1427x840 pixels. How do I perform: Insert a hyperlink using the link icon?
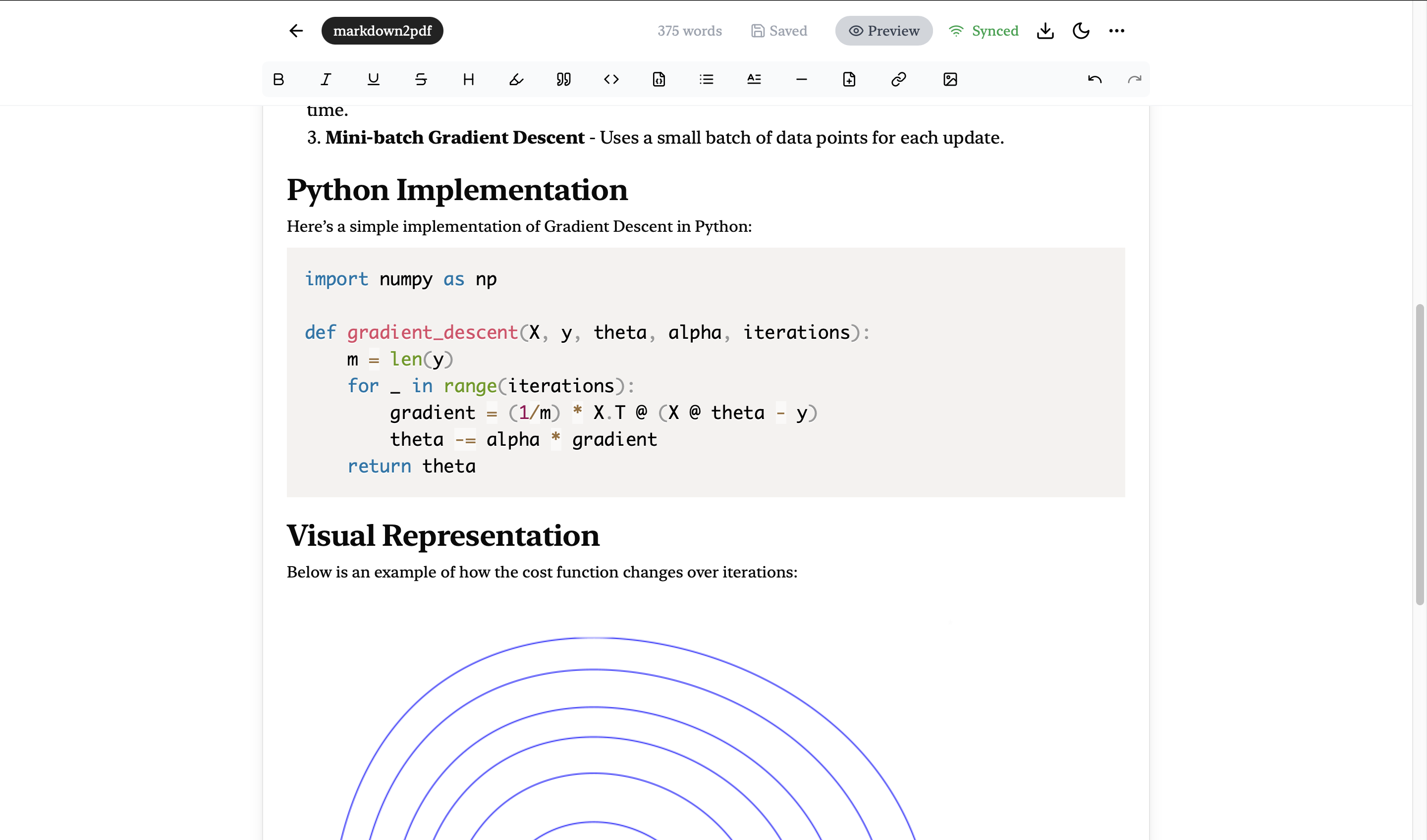click(x=899, y=79)
